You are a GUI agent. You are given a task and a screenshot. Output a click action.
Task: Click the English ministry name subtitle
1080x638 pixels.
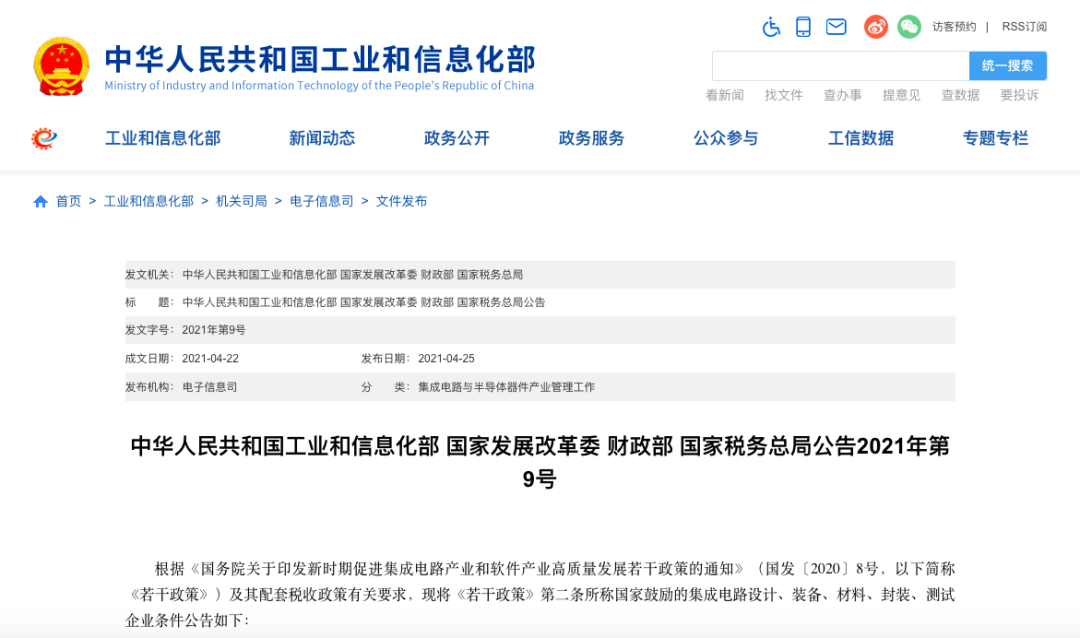[x=319, y=85]
